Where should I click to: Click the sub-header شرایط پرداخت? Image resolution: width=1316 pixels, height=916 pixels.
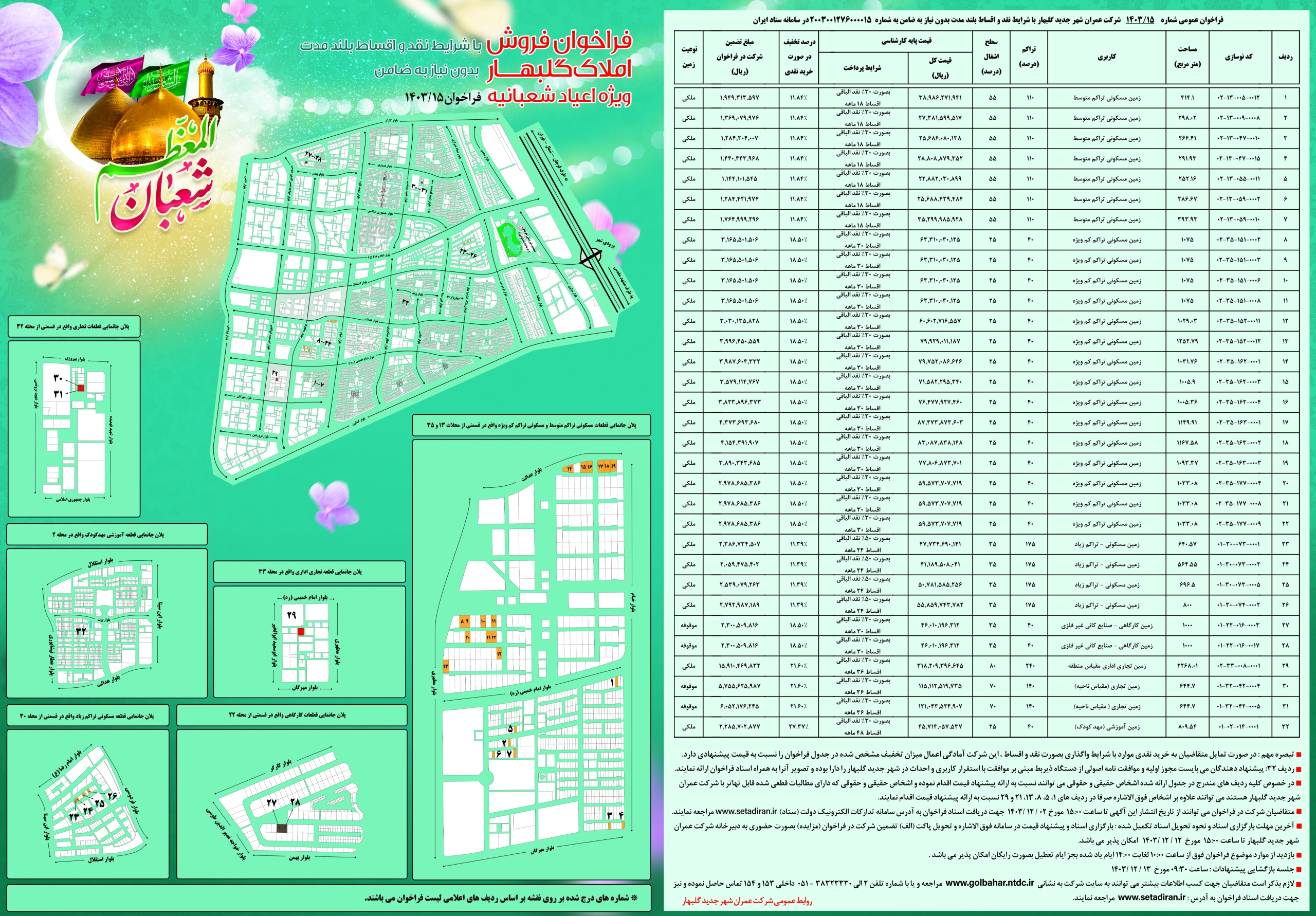[862, 68]
